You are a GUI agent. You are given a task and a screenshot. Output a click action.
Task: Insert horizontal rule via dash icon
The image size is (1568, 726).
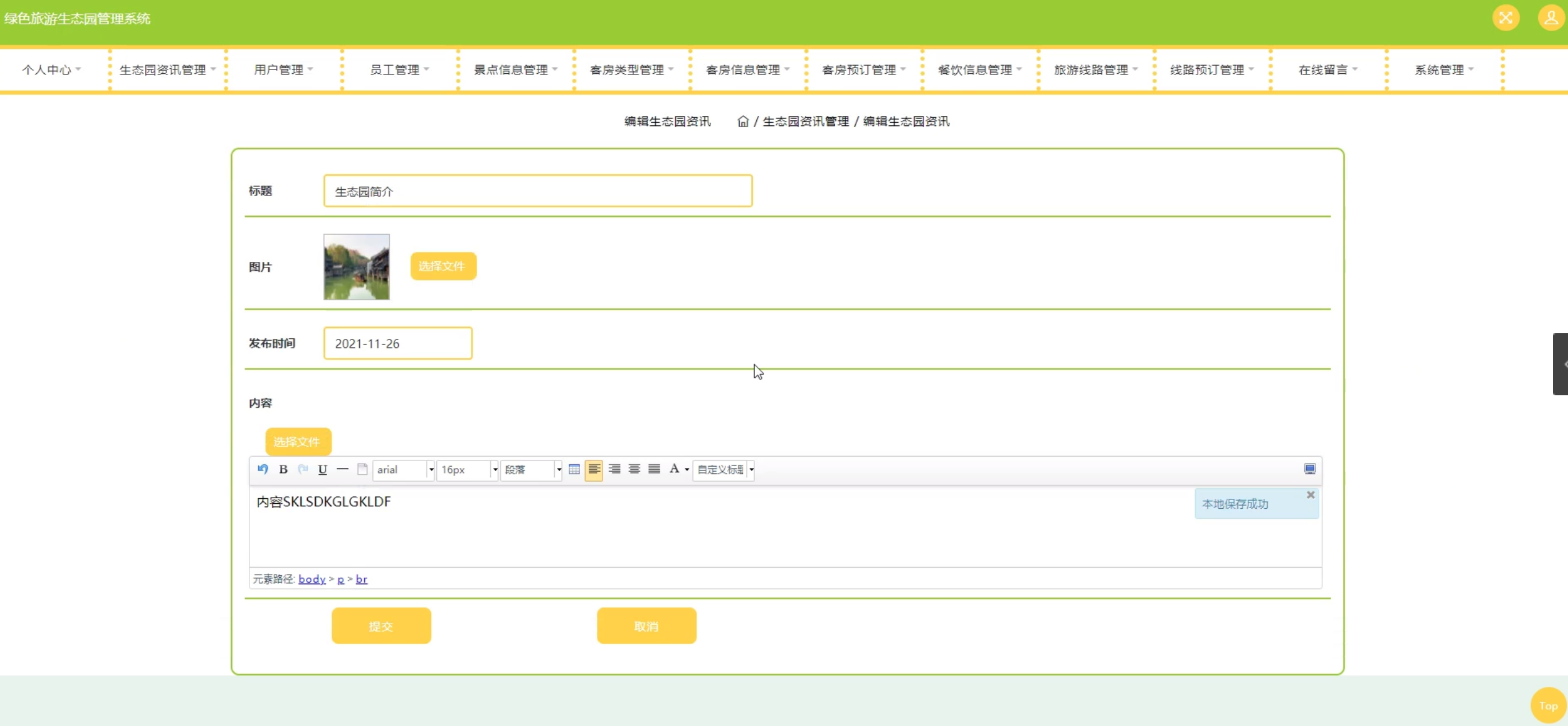pos(342,469)
